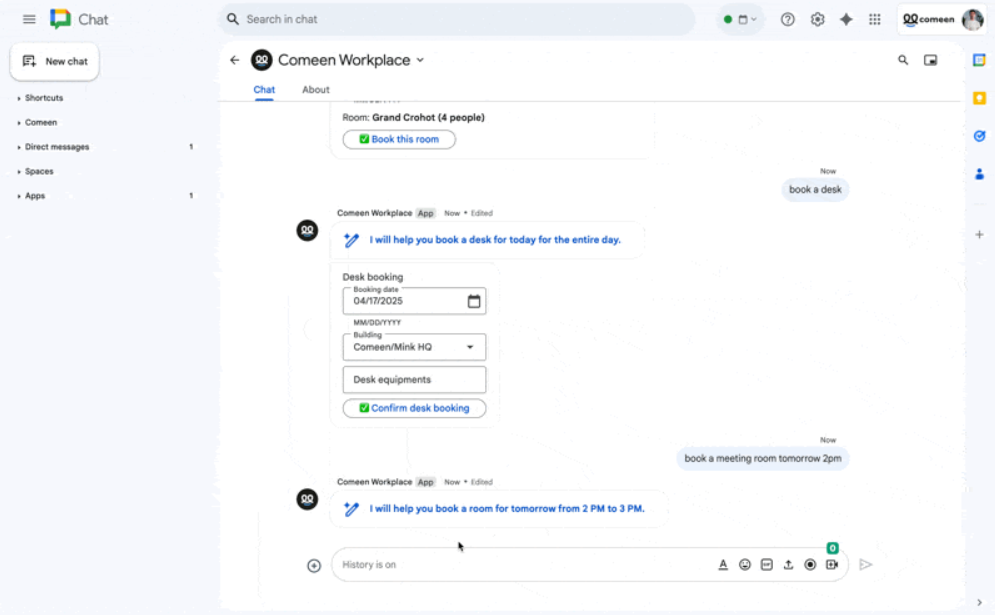The image size is (995, 615).
Task: Open text formatting options in message bar
Action: (x=723, y=564)
